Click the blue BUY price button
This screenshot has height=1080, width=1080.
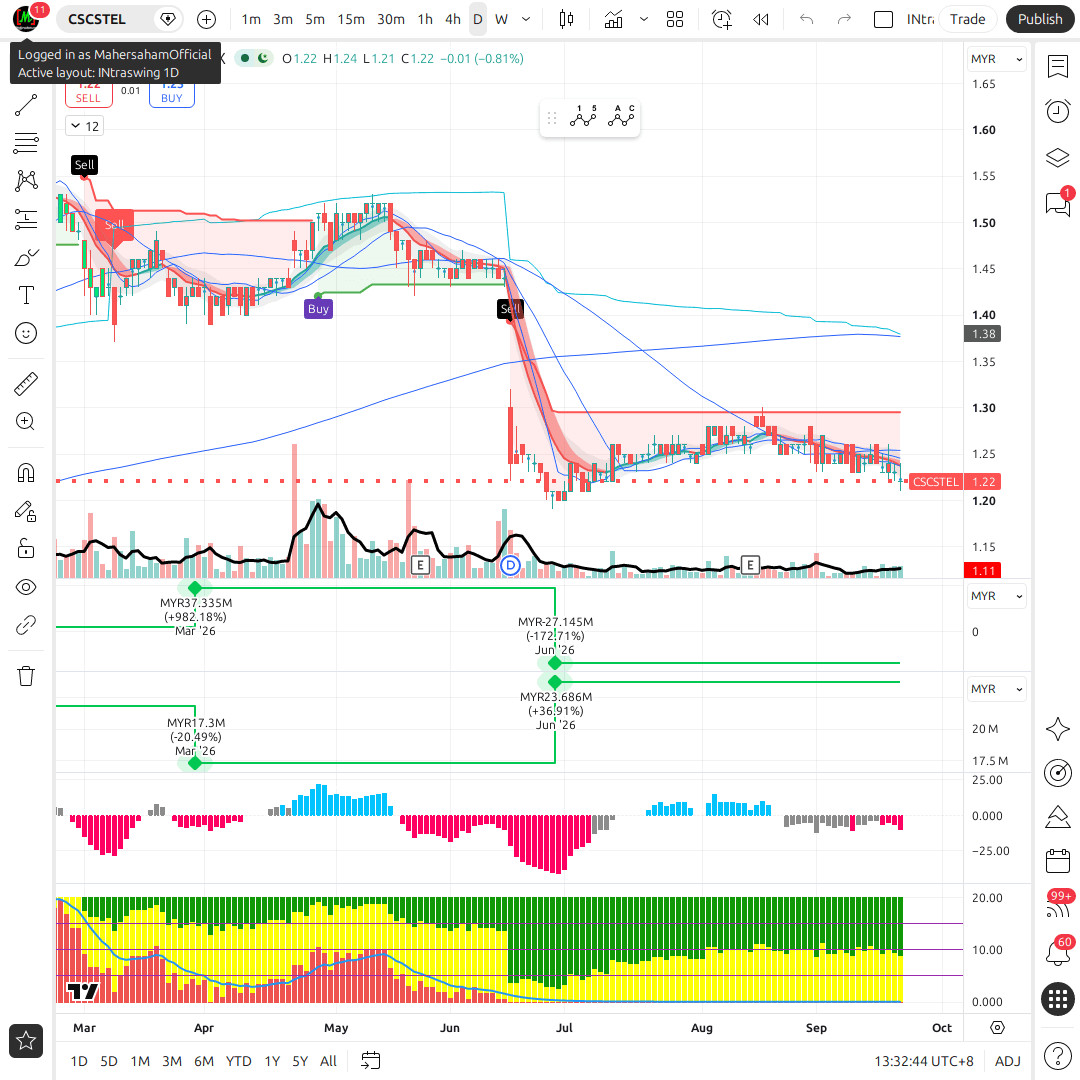click(172, 95)
